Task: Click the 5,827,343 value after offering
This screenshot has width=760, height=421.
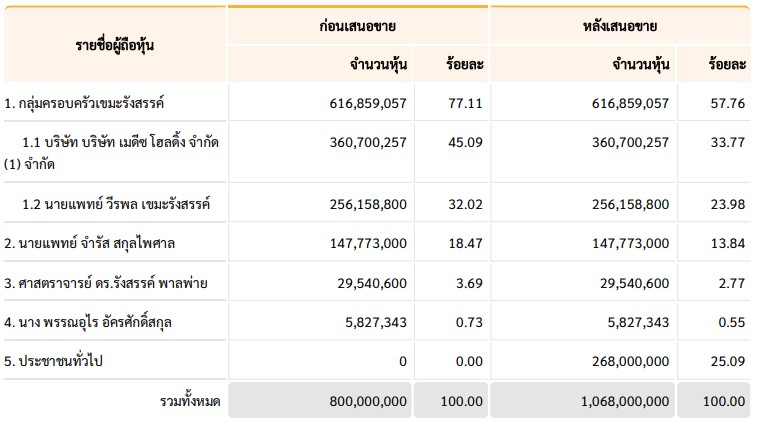Action: pos(638,322)
